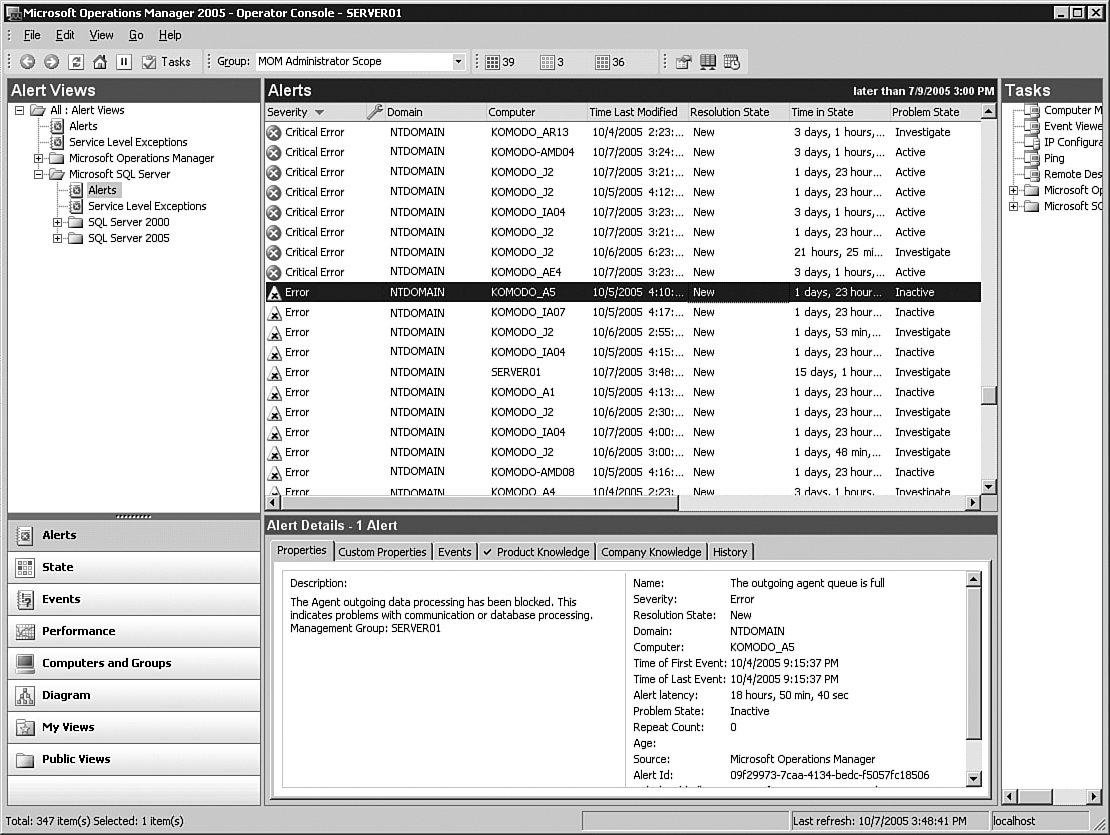This screenshot has height=835, width=1110.
Task: Click the toolbar icon with clock
Action: pyautogui.click(x=732, y=62)
